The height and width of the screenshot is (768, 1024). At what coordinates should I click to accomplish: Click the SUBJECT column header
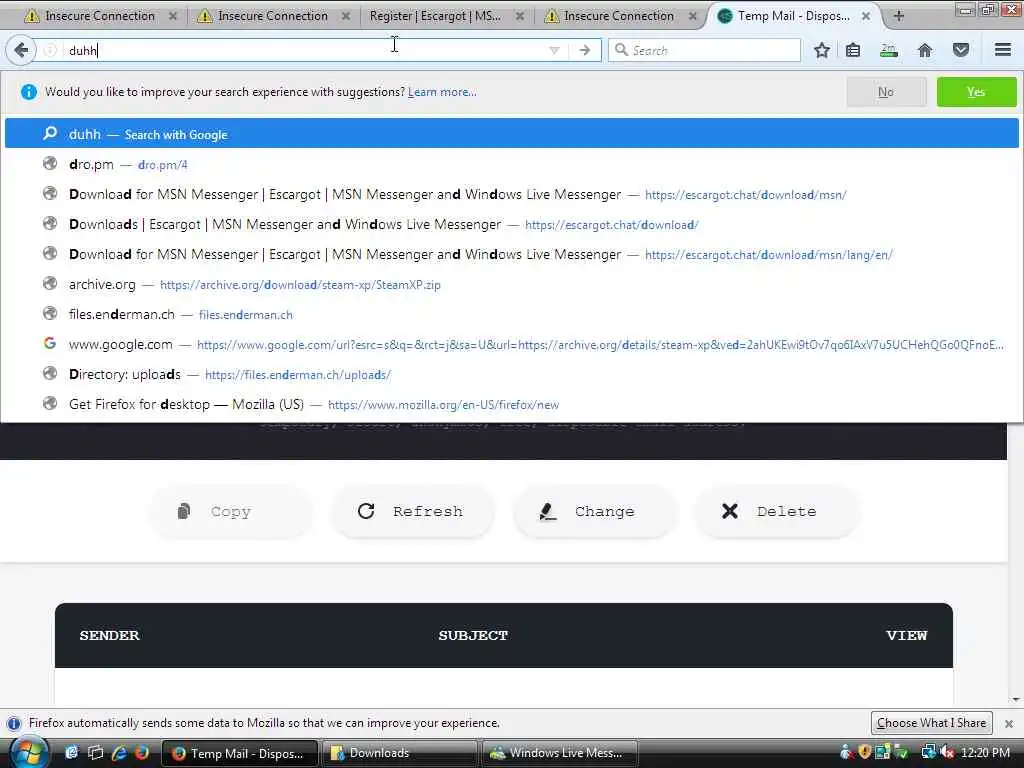pos(473,635)
